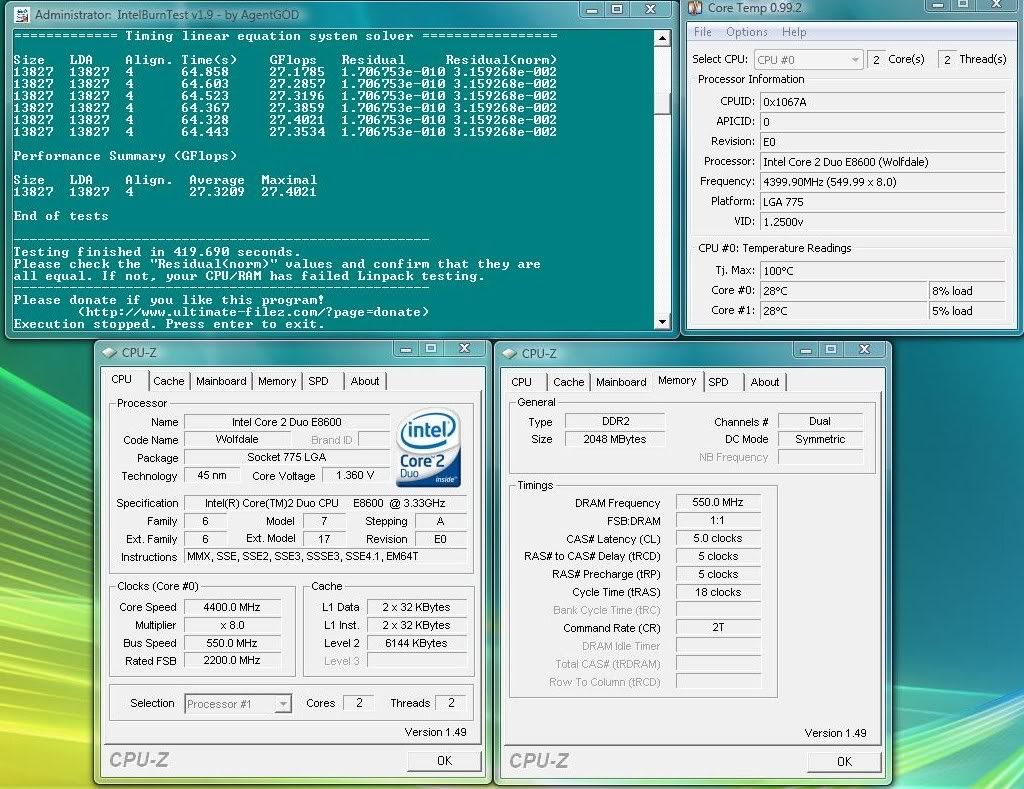Click the Processor field Intel Core 2 Duo E8600 (Wolfdale)
The image size is (1024, 789).
(882, 162)
